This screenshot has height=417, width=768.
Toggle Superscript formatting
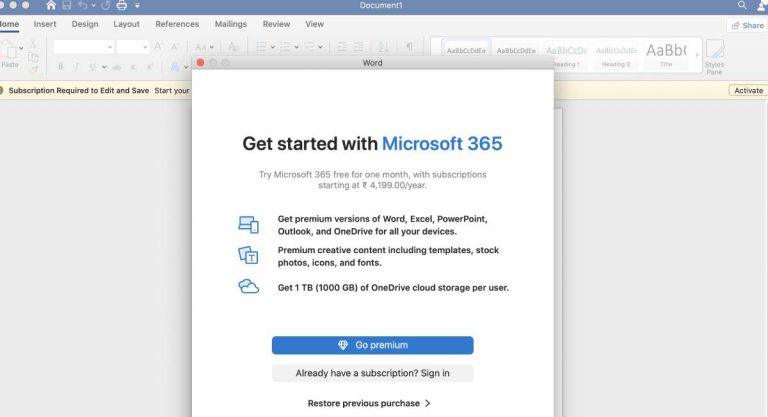click(x=150, y=67)
